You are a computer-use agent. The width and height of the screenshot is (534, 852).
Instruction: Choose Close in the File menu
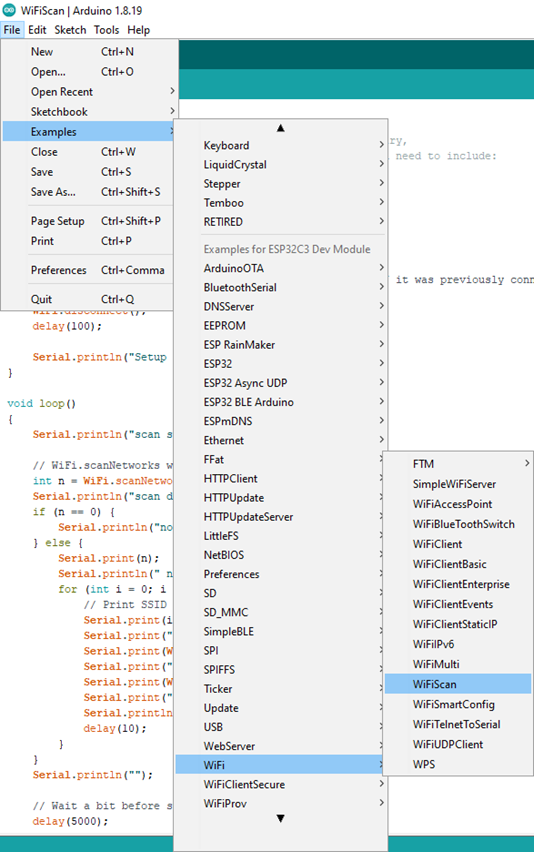click(88, 152)
